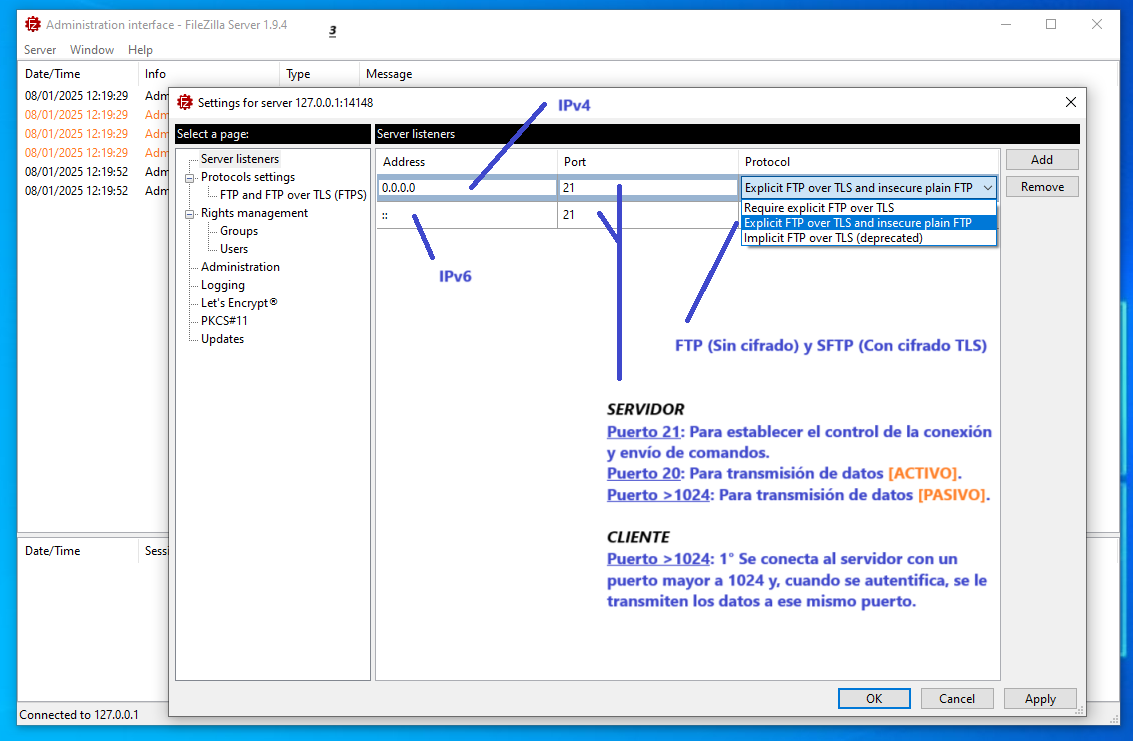Edit the 0.0.0.0 address field
Image resolution: width=1133 pixels, height=741 pixels.
(x=466, y=188)
